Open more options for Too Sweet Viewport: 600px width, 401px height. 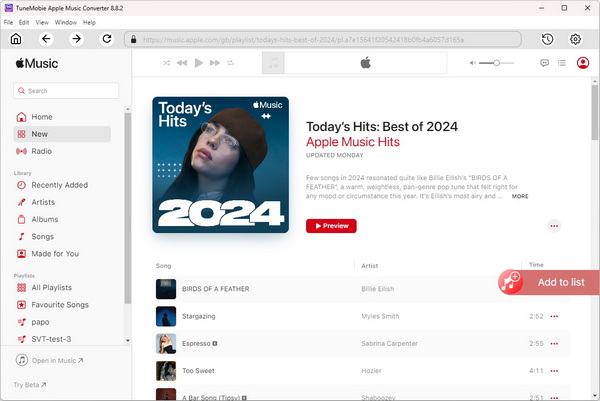554,371
